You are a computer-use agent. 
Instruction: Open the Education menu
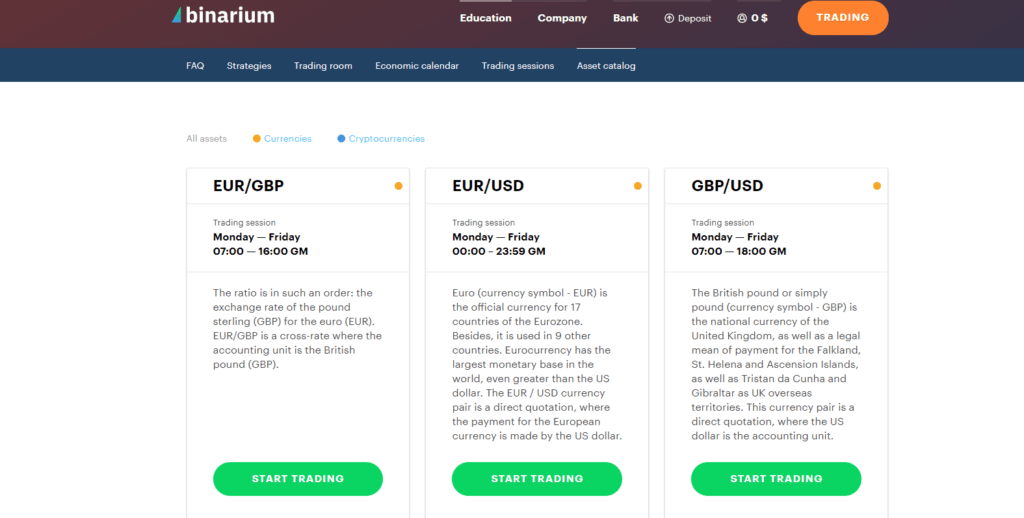[x=485, y=18]
